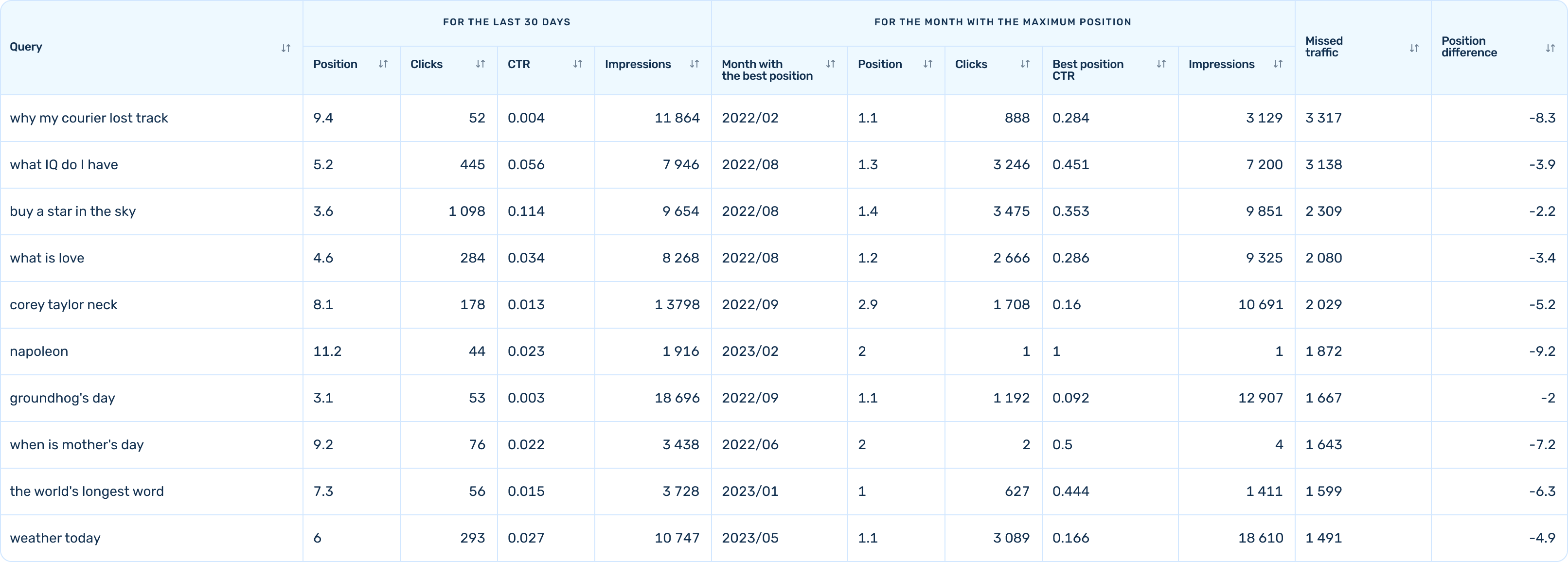Click best-month impressions value 18 610
The height and width of the screenshot is (562, 1568).
click(x=1261, y=538)
